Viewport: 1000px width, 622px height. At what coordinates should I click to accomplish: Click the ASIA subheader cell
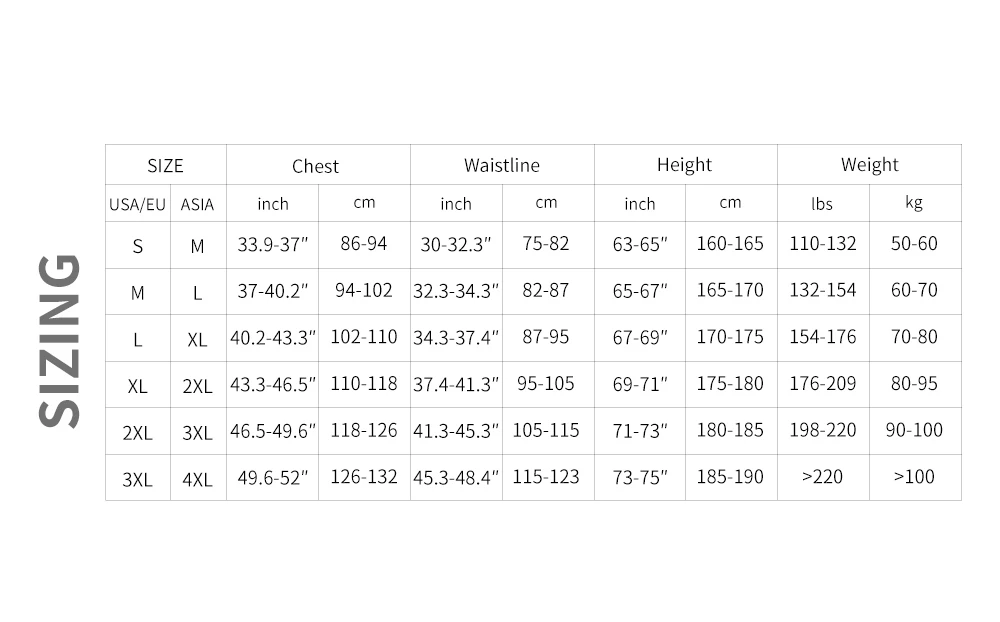tap(197, 204)
